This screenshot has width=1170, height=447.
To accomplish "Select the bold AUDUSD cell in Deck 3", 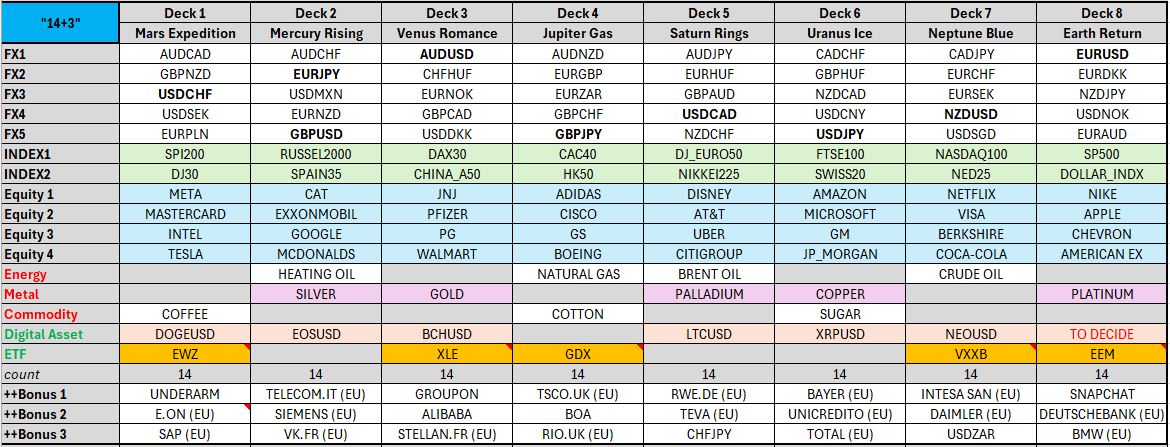I will coord(446,54).
